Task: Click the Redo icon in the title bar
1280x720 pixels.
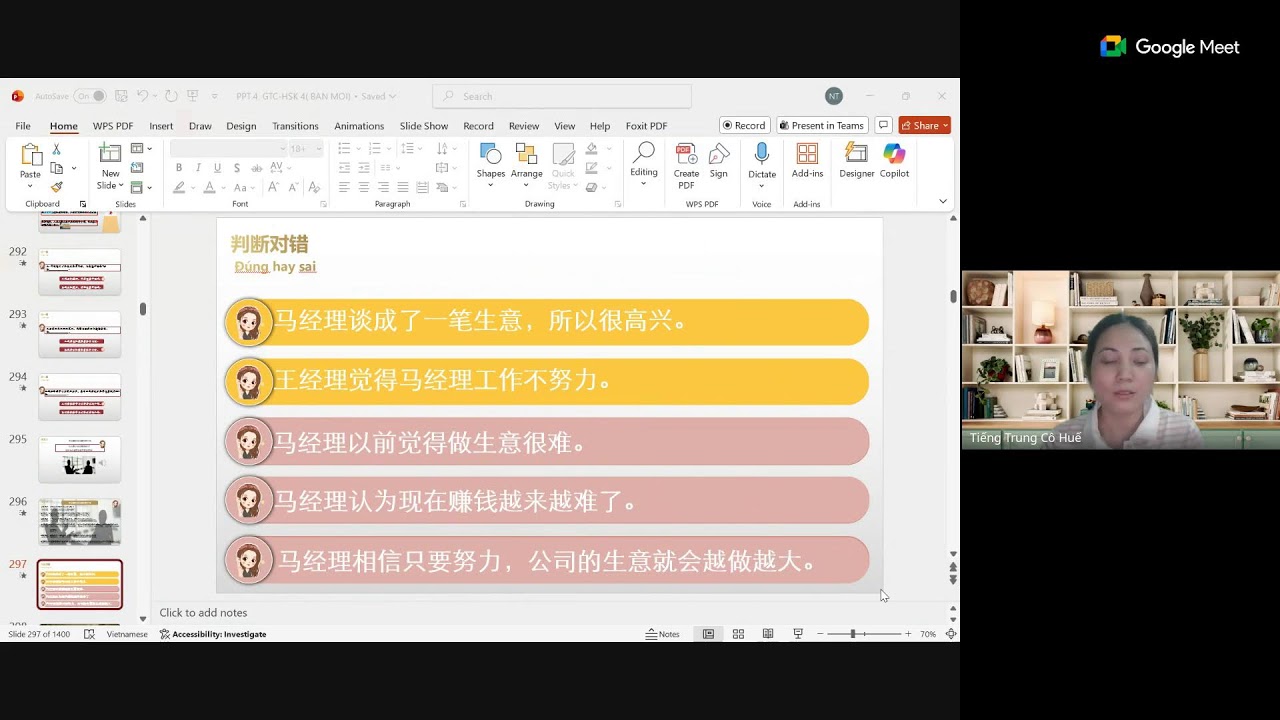Action: click(x=171, y=96)
